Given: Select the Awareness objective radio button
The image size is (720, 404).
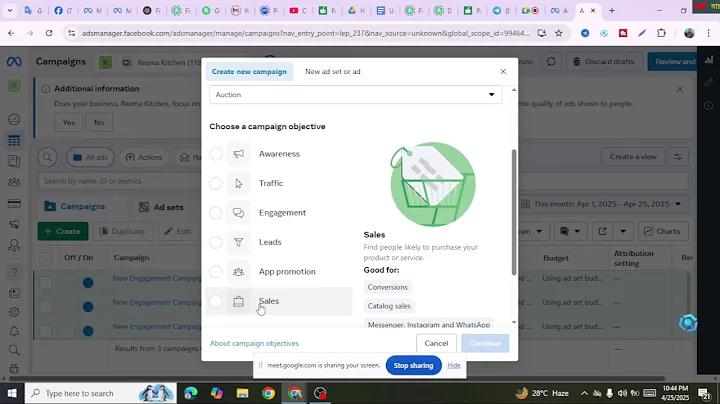Looking at the screenshot, I should [x=216, y=154].
